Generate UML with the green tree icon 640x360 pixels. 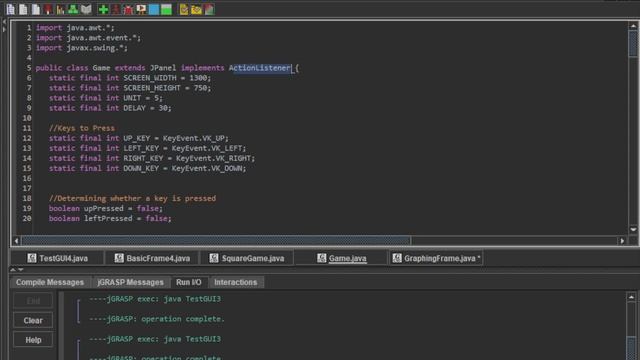click(x=73, y=9)
